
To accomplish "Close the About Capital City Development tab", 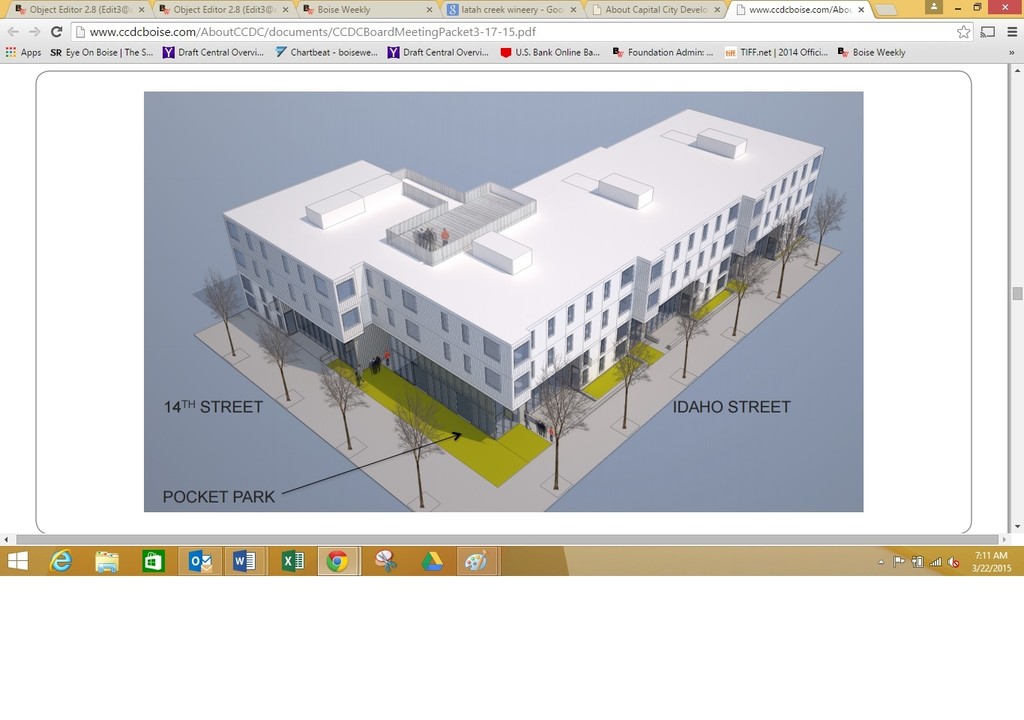I will (717, 10).
